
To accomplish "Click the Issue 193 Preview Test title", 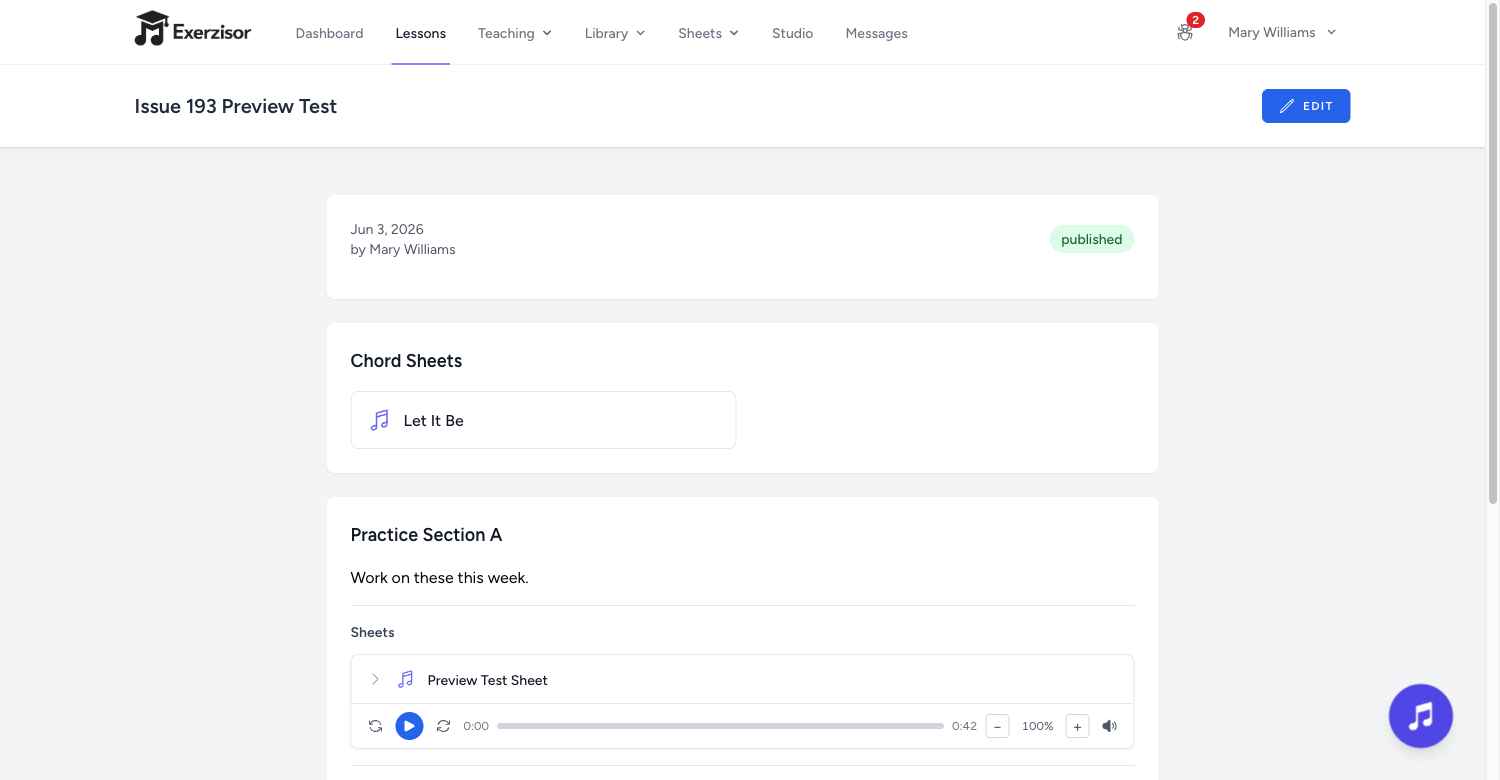I will (236, 106).
